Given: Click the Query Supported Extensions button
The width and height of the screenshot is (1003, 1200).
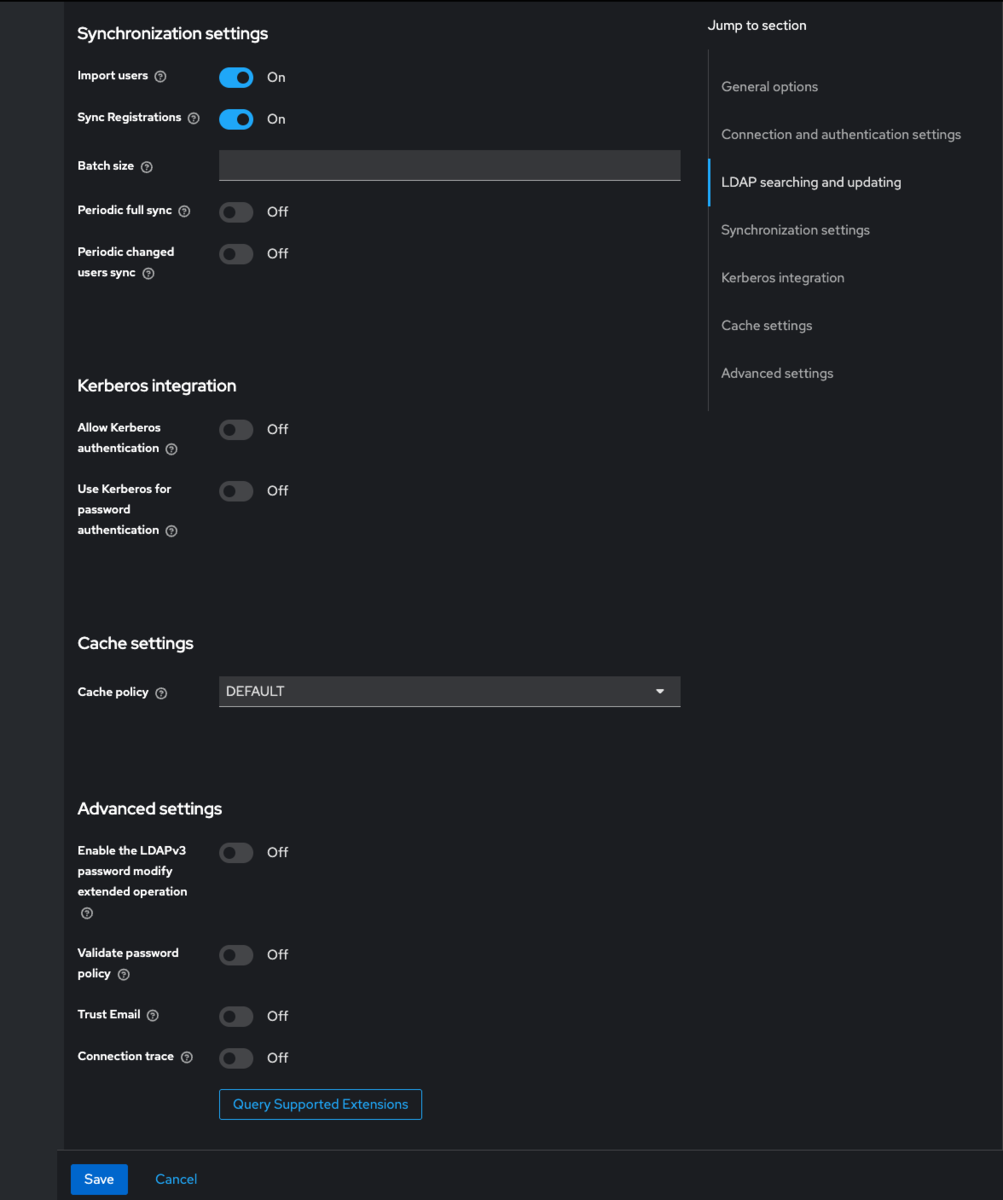Looking at the screenshot, I should [x=320, y=1104].
